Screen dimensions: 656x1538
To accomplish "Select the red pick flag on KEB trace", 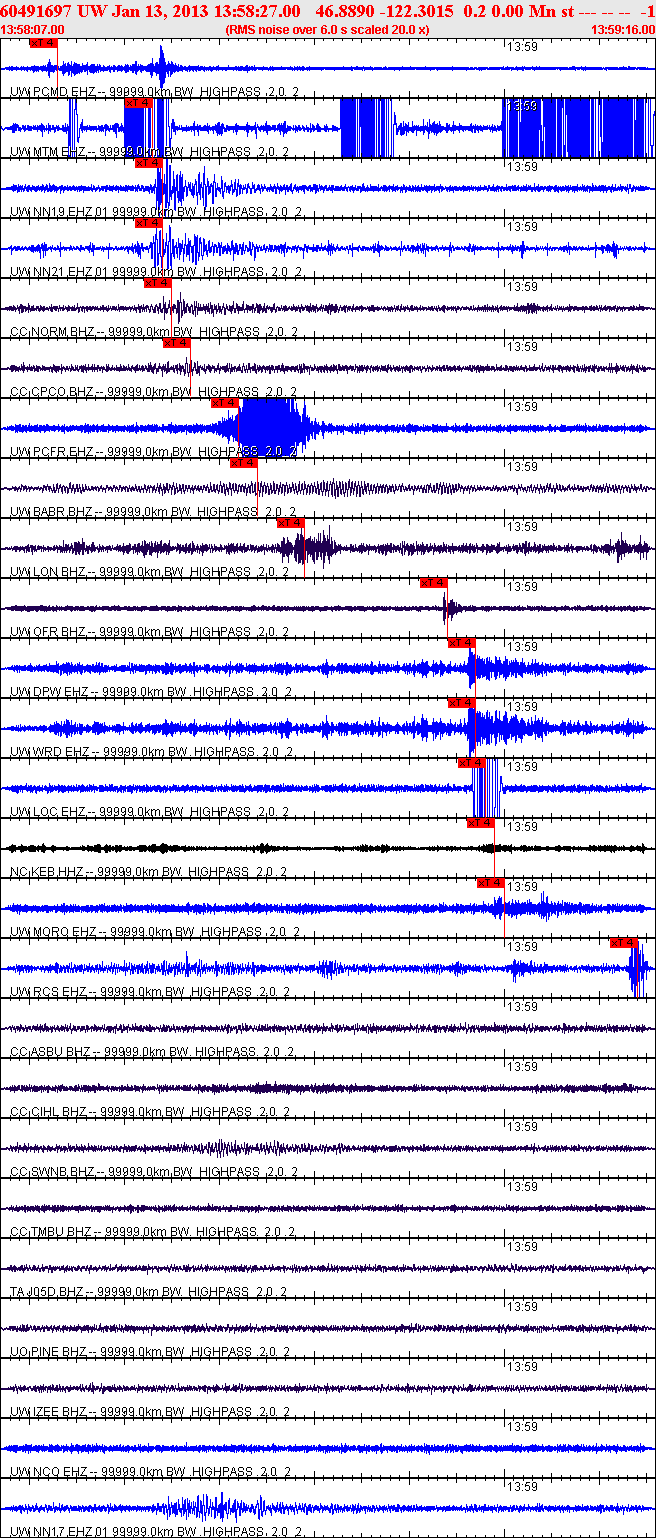I will (481, 823).
